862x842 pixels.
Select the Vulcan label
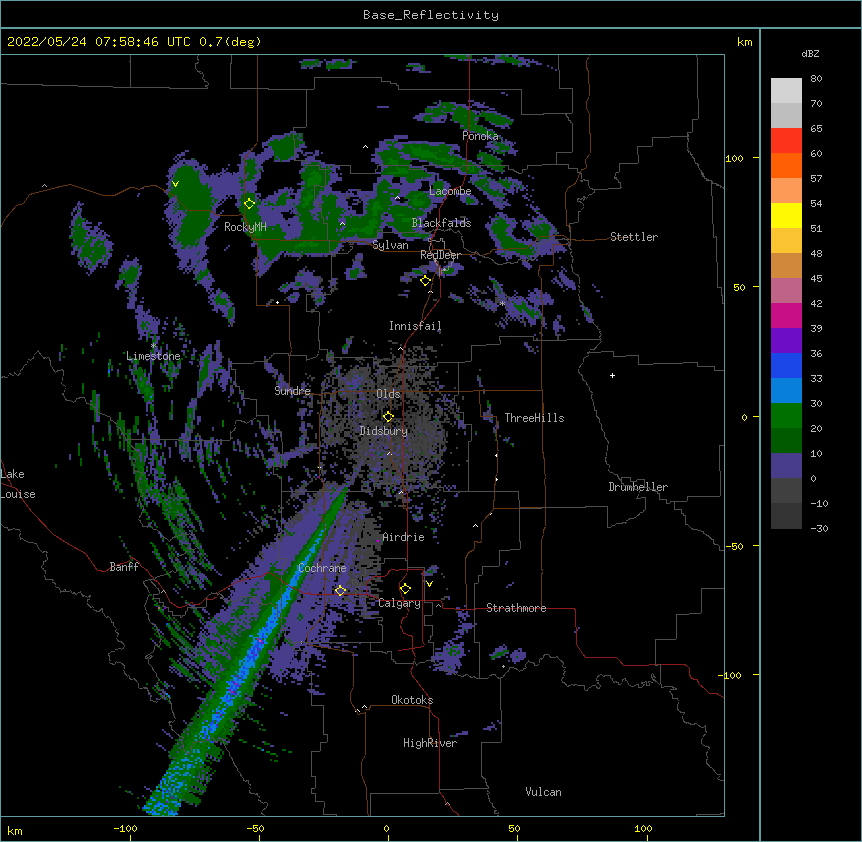(543, 792)
